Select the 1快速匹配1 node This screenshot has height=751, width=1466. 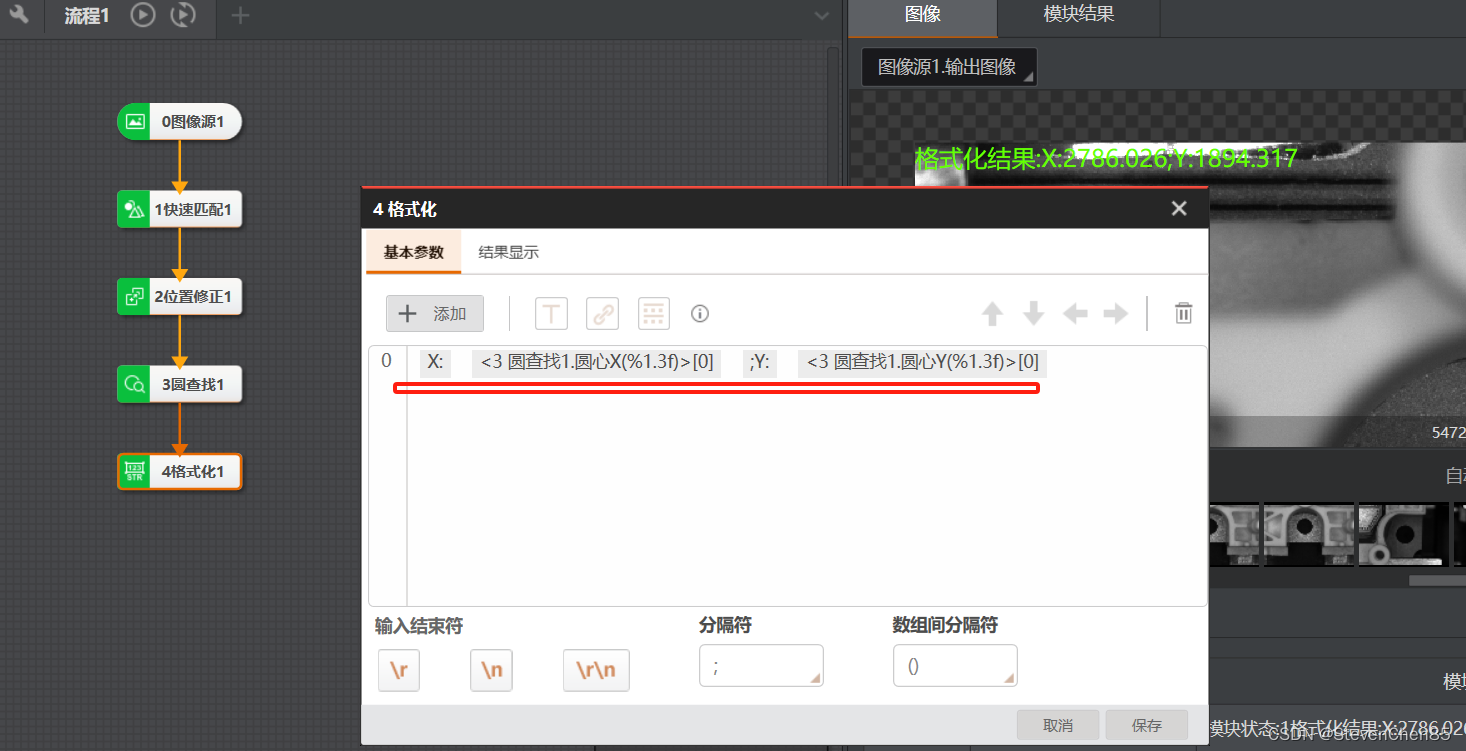[180, 209]
